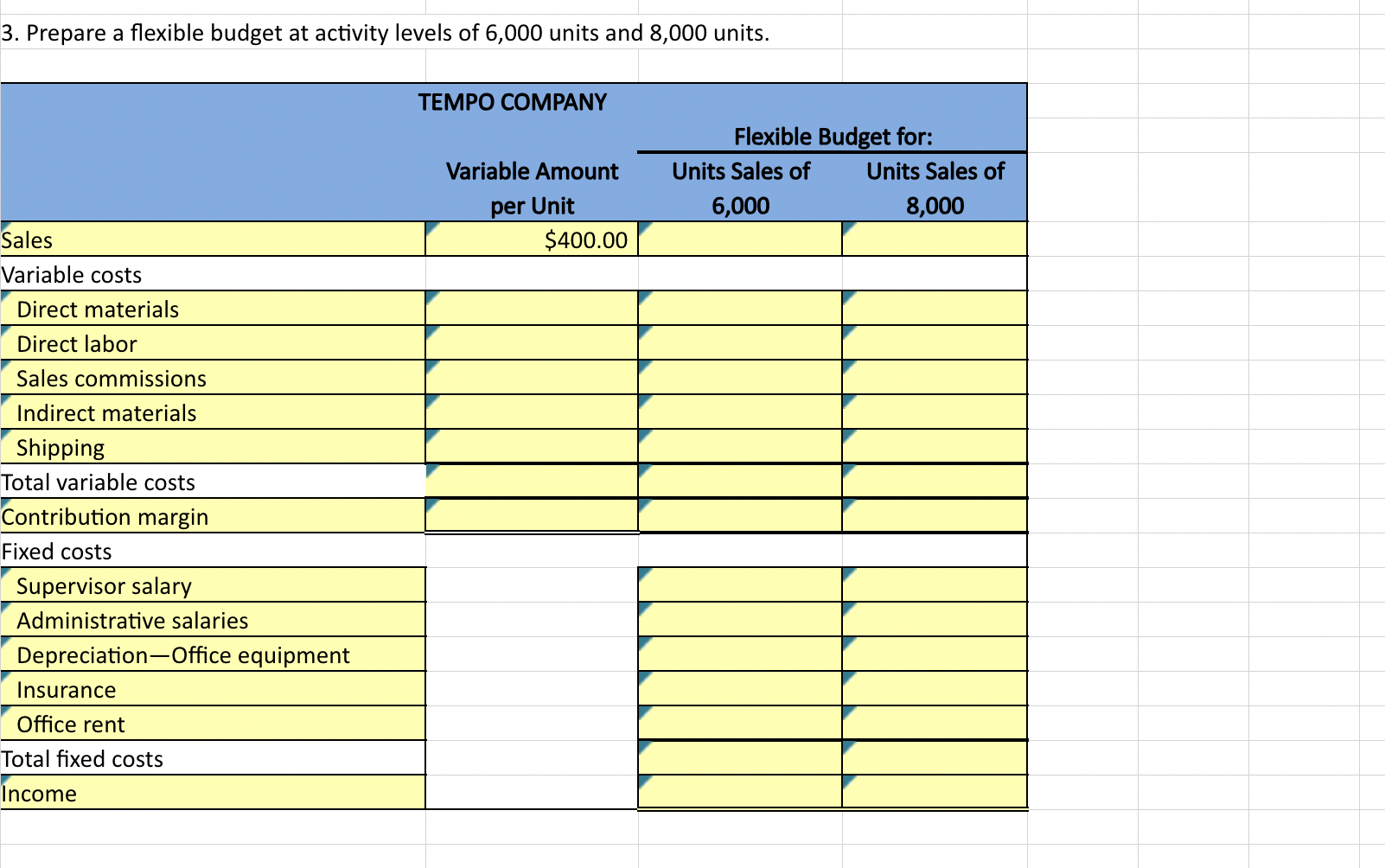Select Contribution margin cell for 6,000 units
The image size is (1385, 868).
click(x=740, y=515)
